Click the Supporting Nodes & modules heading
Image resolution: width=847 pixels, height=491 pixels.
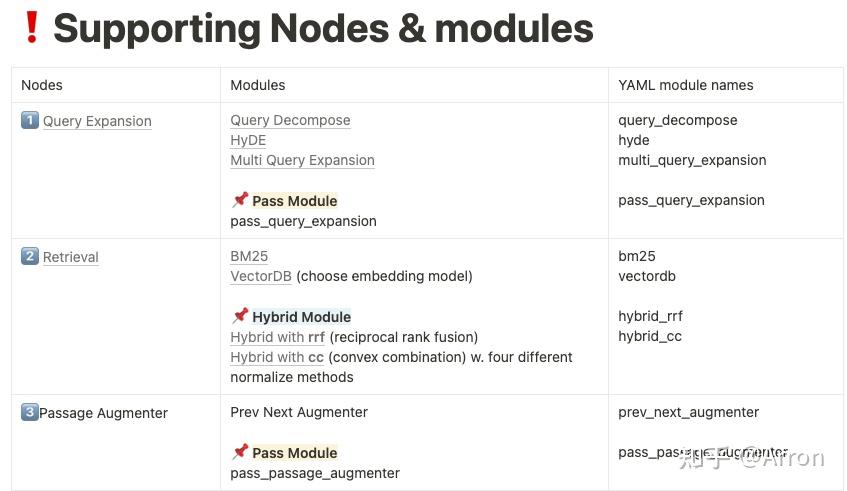[x=323, y=29]
